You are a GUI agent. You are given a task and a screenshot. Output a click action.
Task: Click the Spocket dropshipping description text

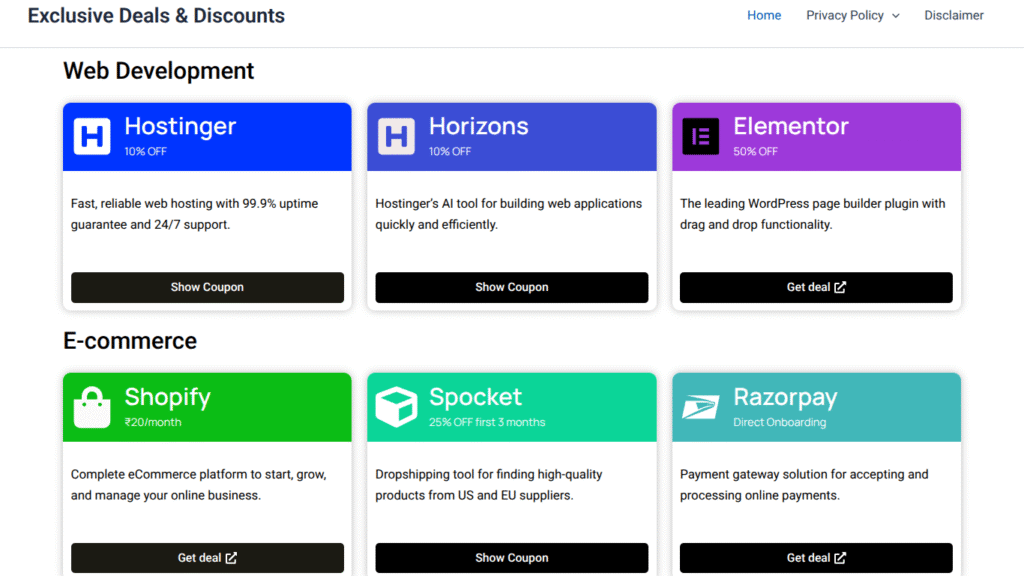pos(489,485)
